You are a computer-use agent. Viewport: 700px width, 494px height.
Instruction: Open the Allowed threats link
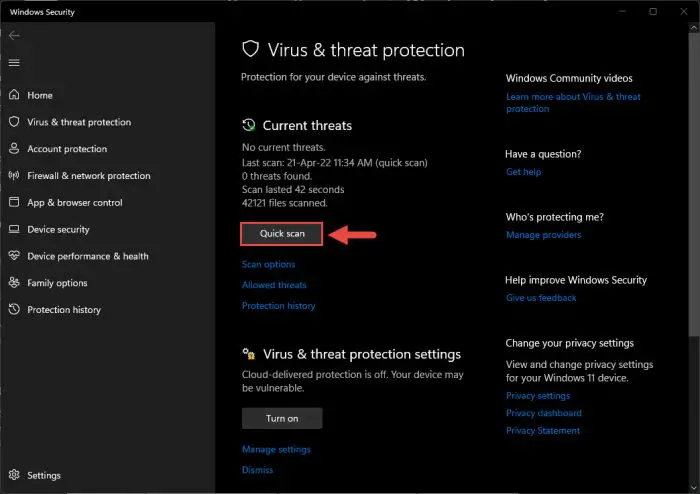point(274,285)
